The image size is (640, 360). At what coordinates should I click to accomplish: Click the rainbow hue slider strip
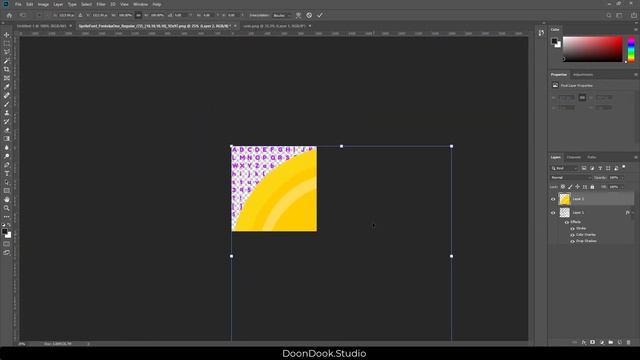point(631,49)
